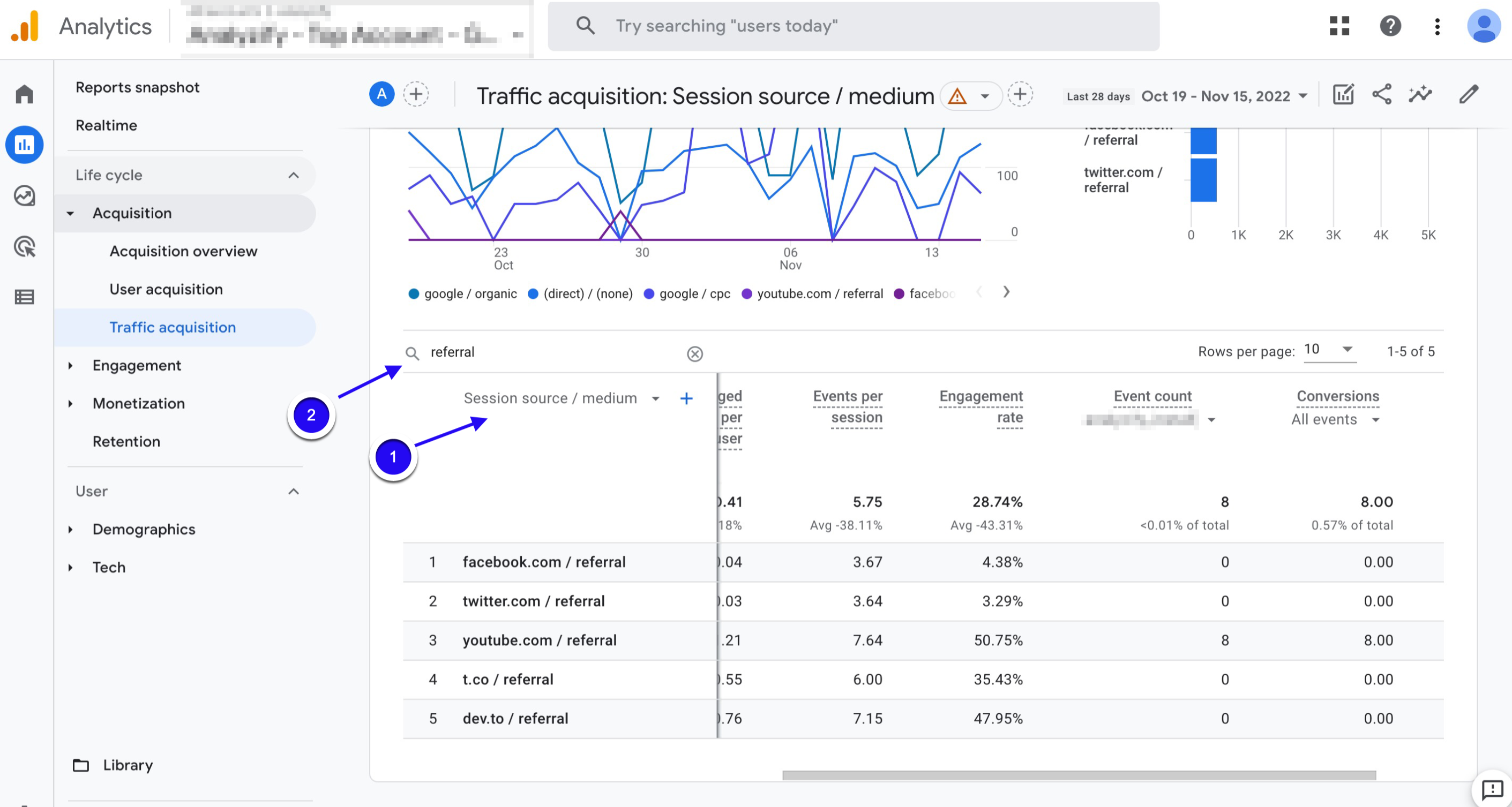
Task: Select Traffic acquisition menu item
Action: pyautogui.click(x=172, y=326)
